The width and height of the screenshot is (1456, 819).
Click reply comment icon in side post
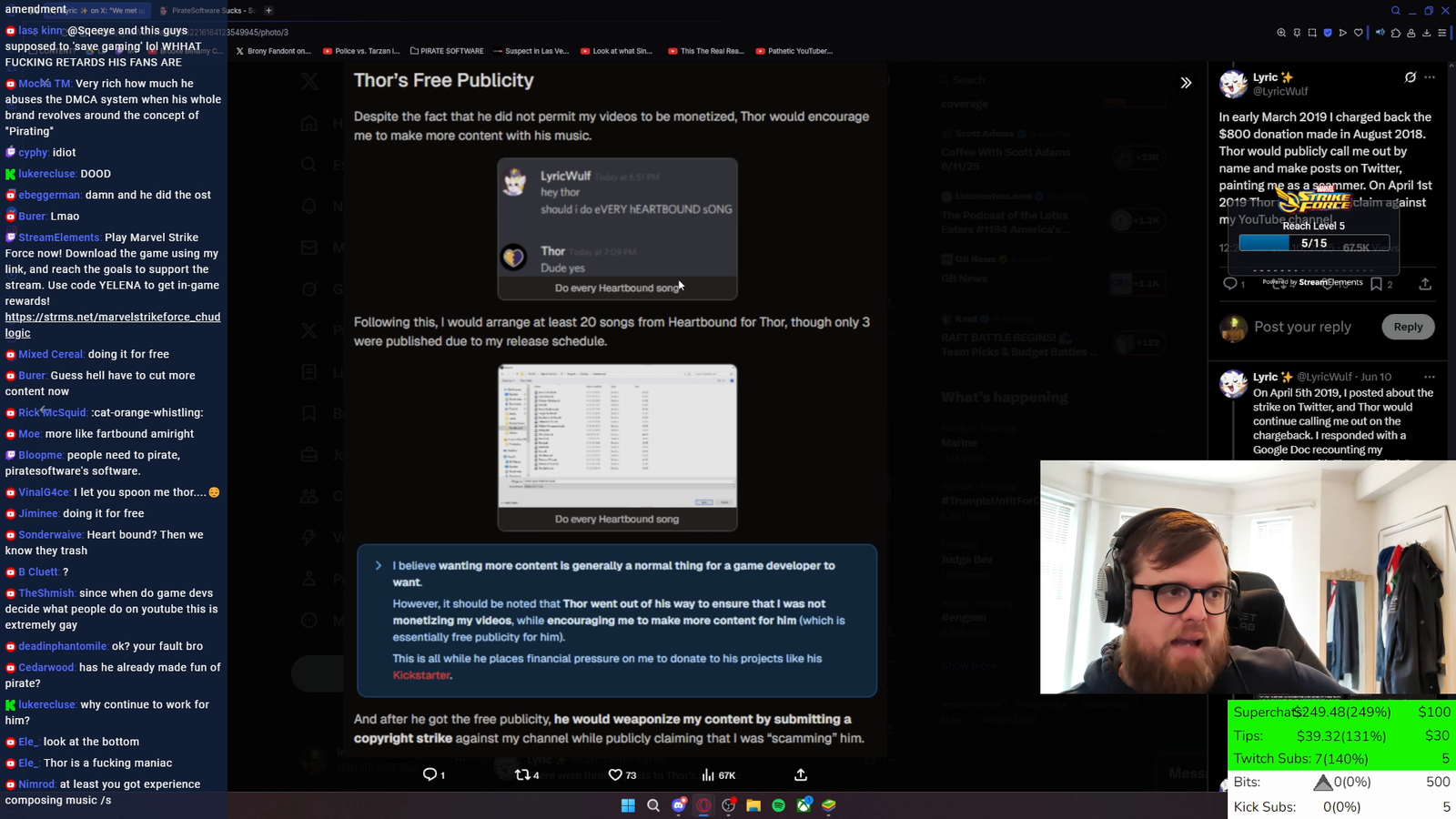pos(1230,284)
